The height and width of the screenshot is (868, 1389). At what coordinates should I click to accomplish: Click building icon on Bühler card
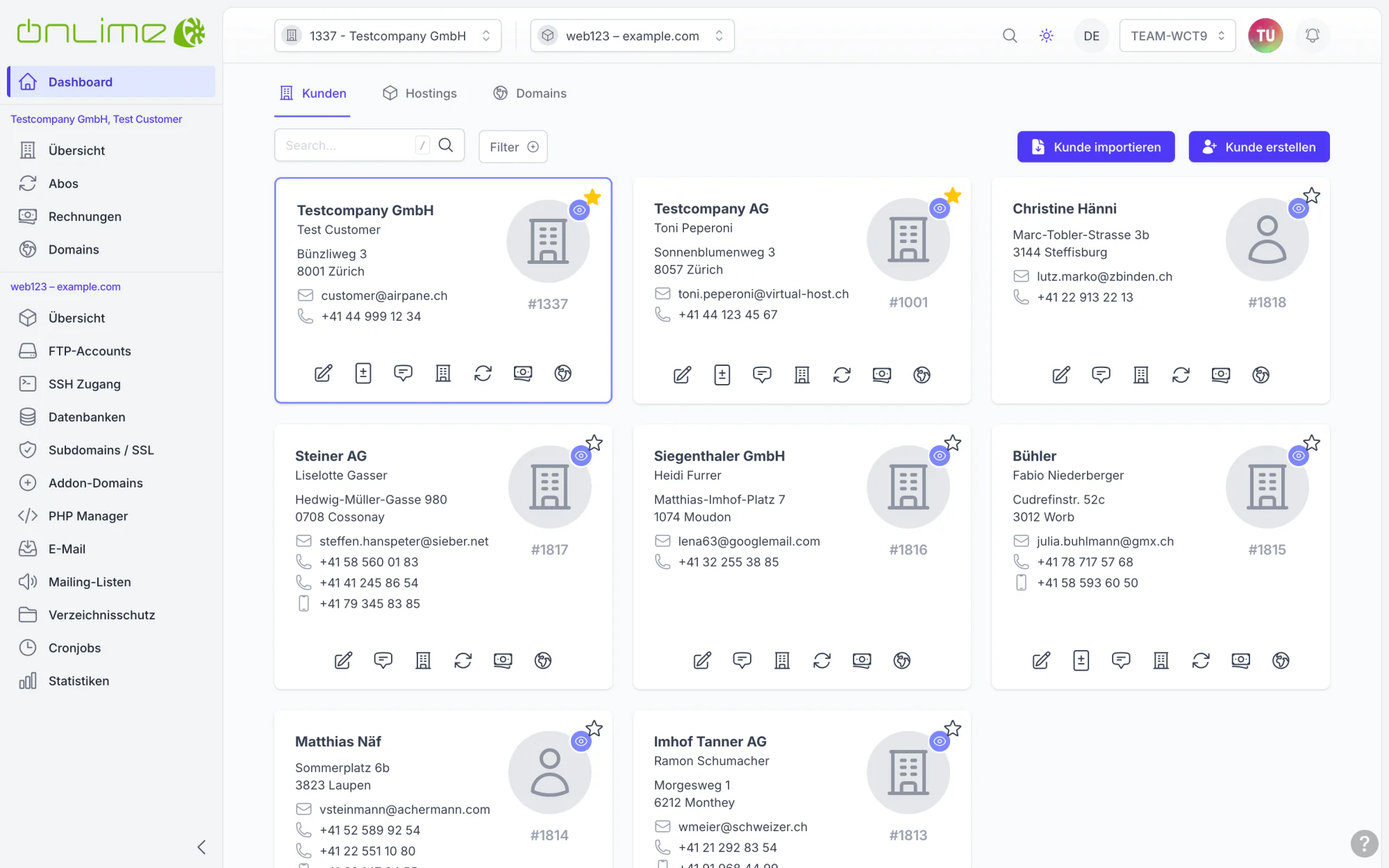(1161, 660)
